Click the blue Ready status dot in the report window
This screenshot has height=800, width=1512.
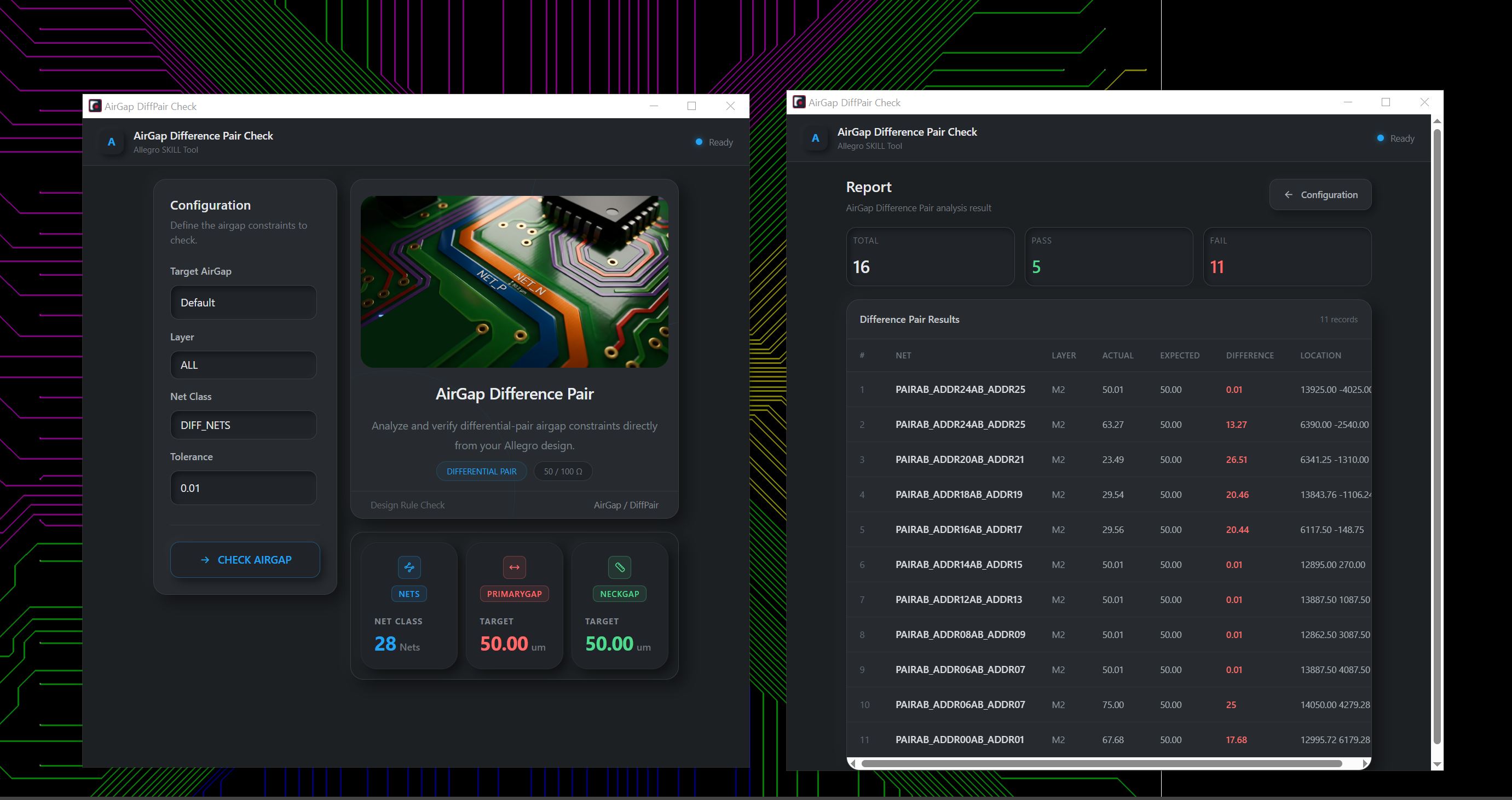point(1380,138)
